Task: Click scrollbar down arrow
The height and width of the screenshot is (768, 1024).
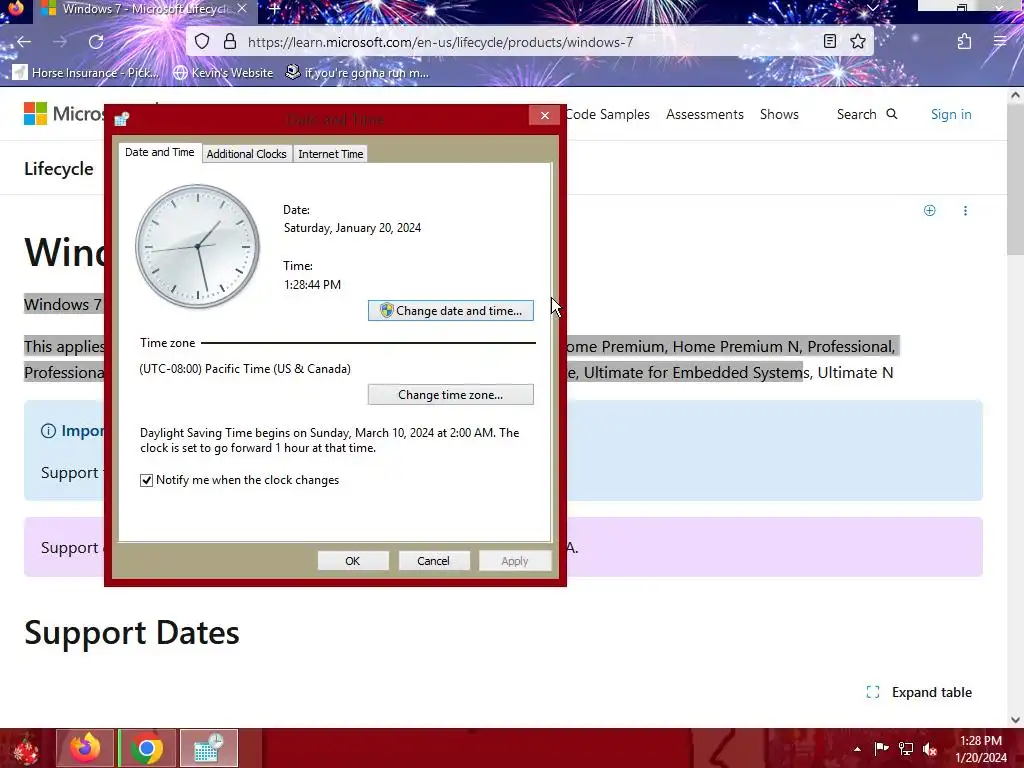Action: pyautogui.click(x=1015, y=720)
